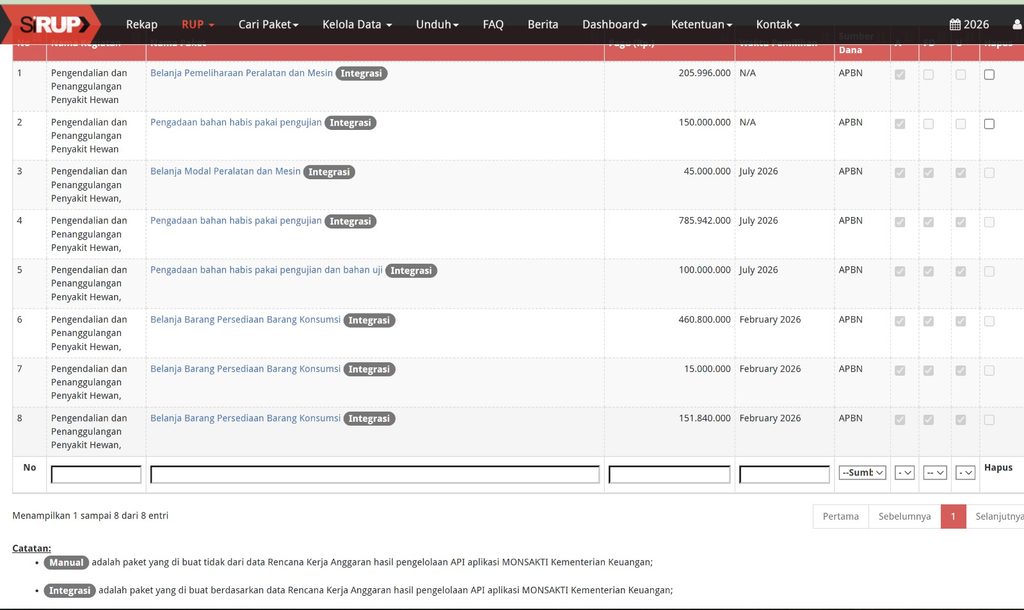Open the Cari Paket dropdown menu
This screenshot has height=610, width=1024.
268,24
